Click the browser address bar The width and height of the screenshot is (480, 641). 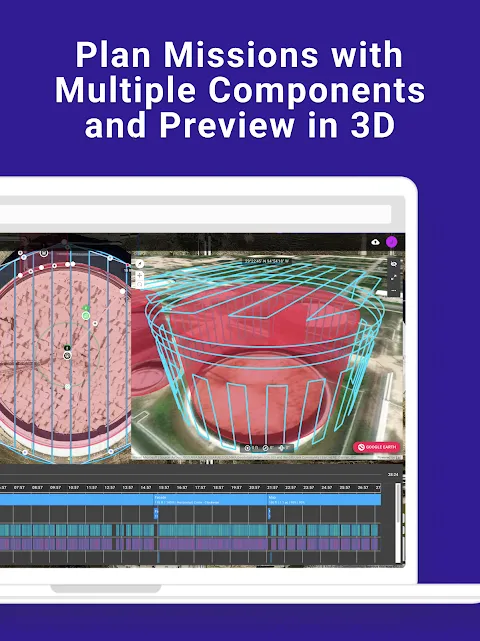195,214
